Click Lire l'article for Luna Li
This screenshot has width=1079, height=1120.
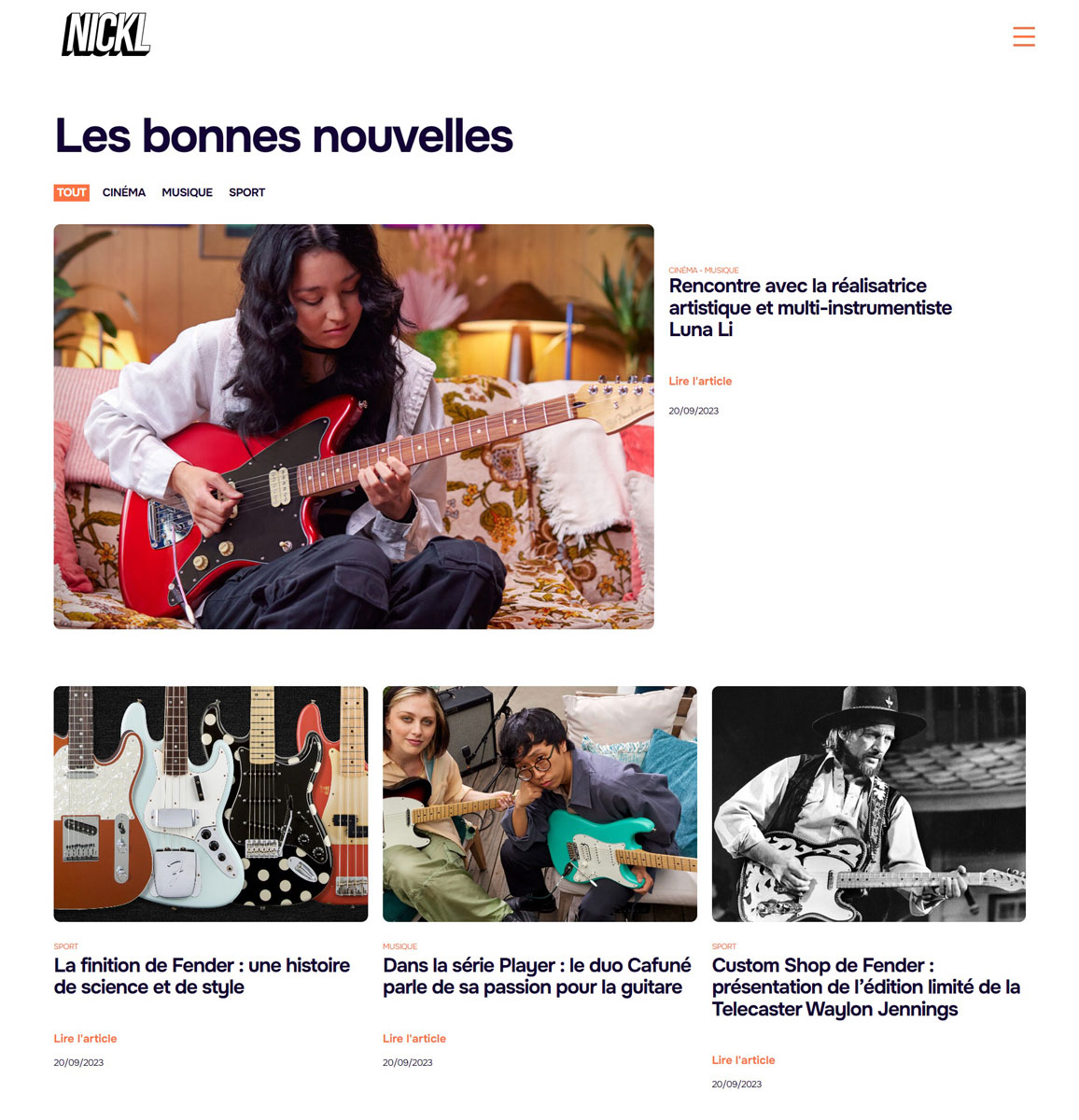[700, 381]
